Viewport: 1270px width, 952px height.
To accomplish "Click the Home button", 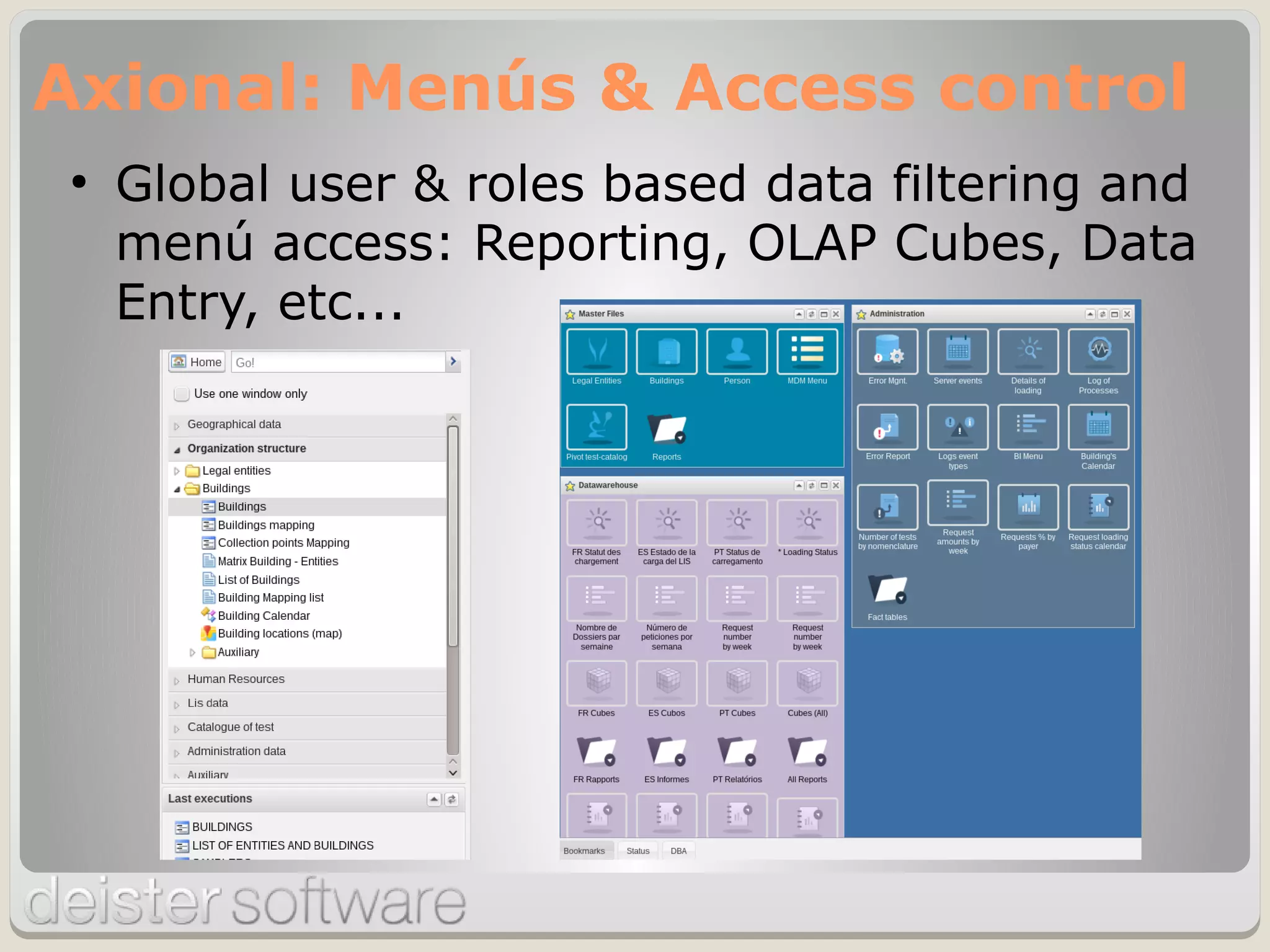I will [x=197, y=362].
